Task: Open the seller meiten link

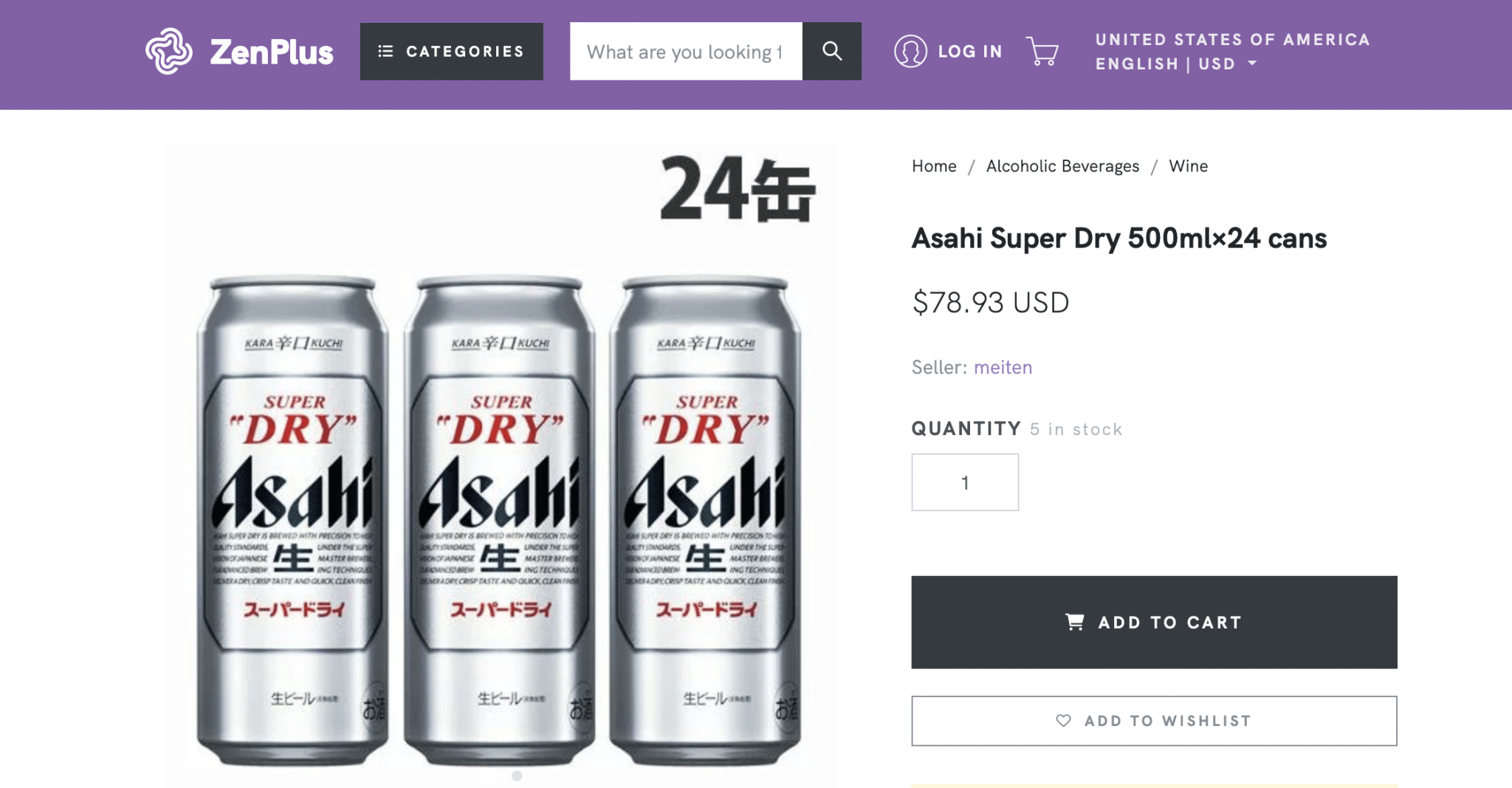Action: pos(1003,367)
